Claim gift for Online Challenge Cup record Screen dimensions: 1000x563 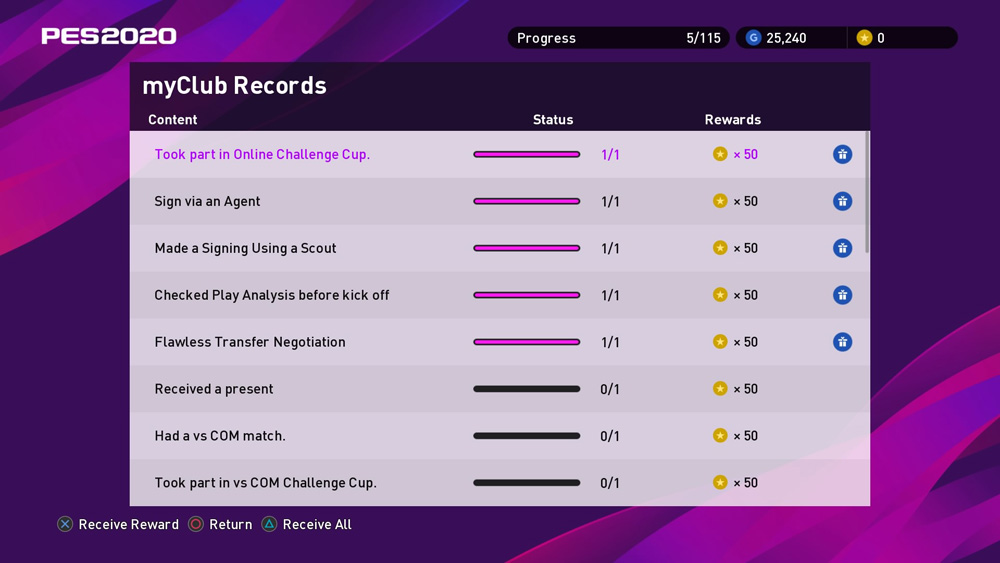(842, 154)
